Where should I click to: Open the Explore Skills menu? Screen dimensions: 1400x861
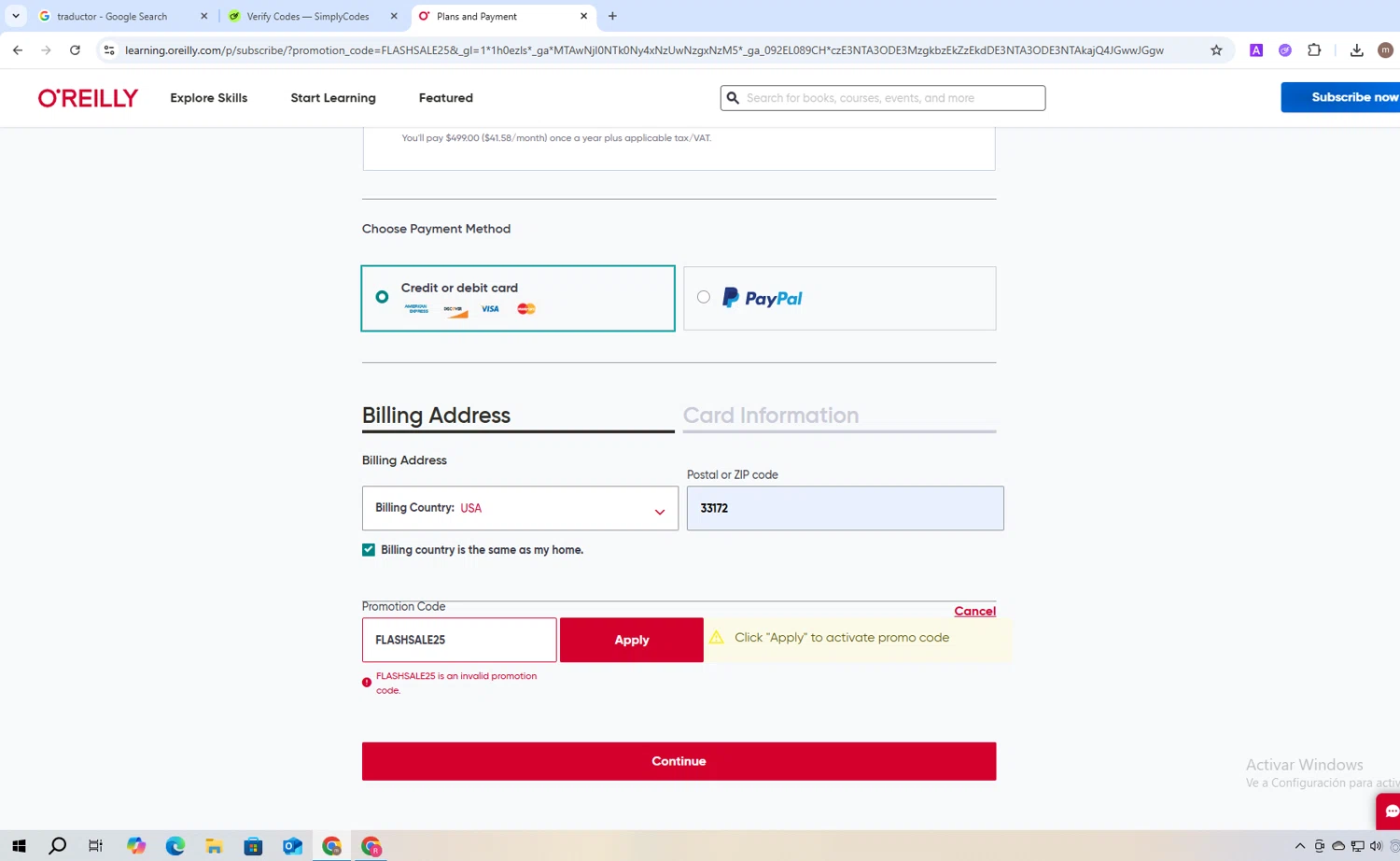209,98
